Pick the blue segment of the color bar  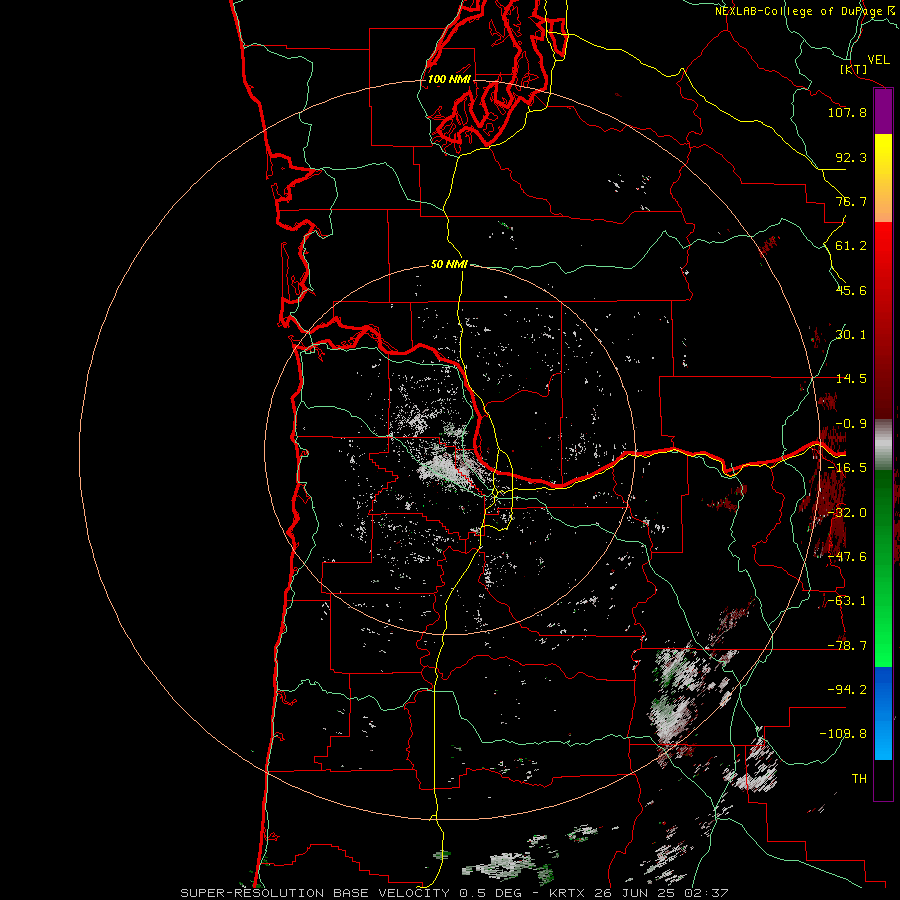pos(883,713)
